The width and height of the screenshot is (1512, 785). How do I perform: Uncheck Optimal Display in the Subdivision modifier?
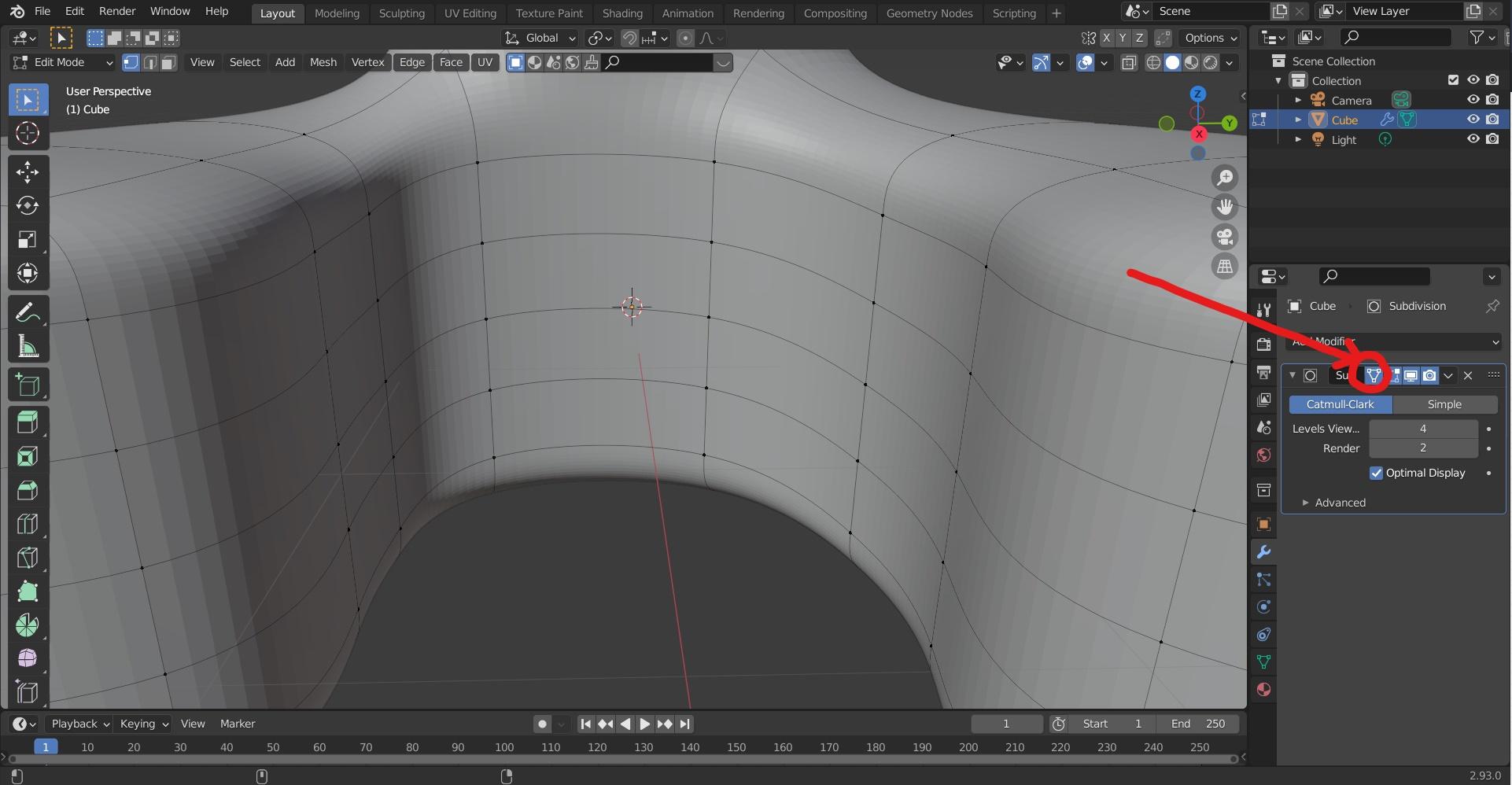click(x=1377, y=473)
